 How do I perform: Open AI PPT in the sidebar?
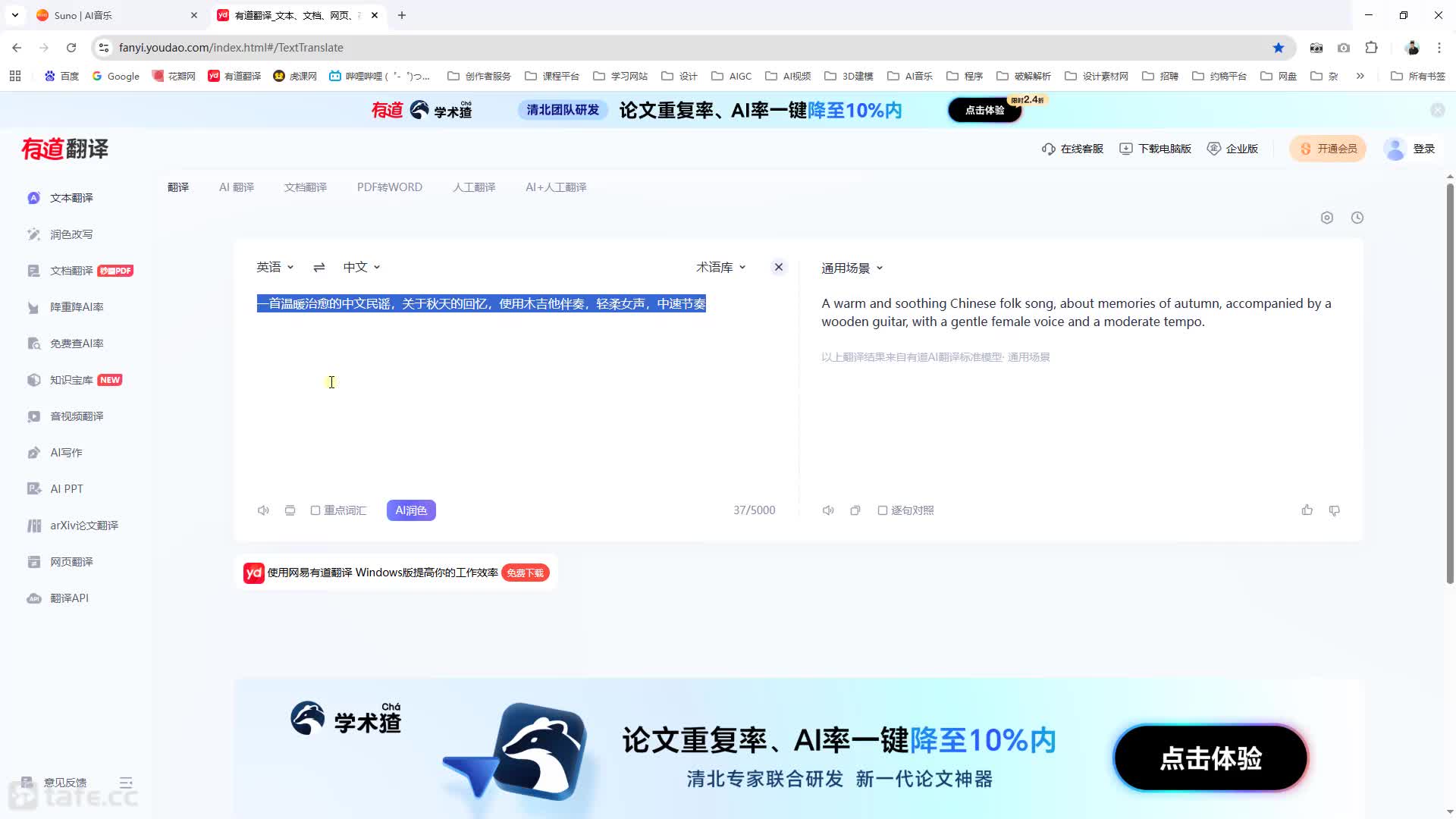pyautogui.click(x=67, y=489)
